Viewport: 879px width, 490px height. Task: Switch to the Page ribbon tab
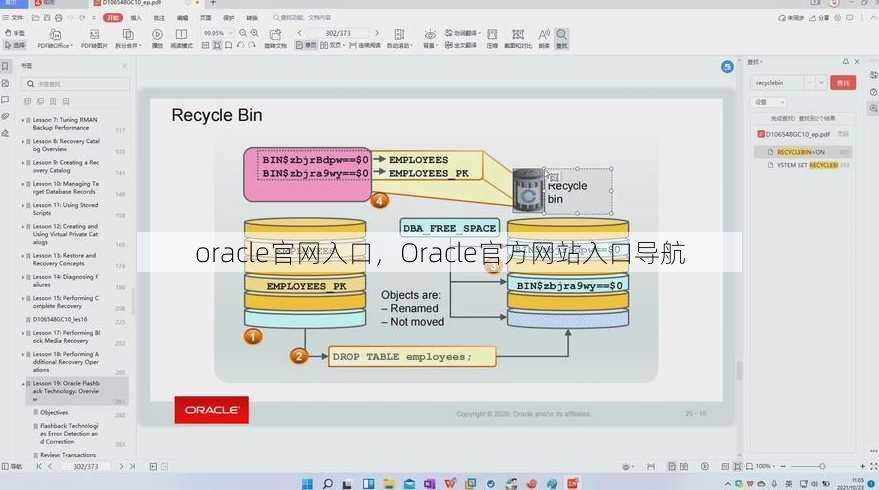206,18
